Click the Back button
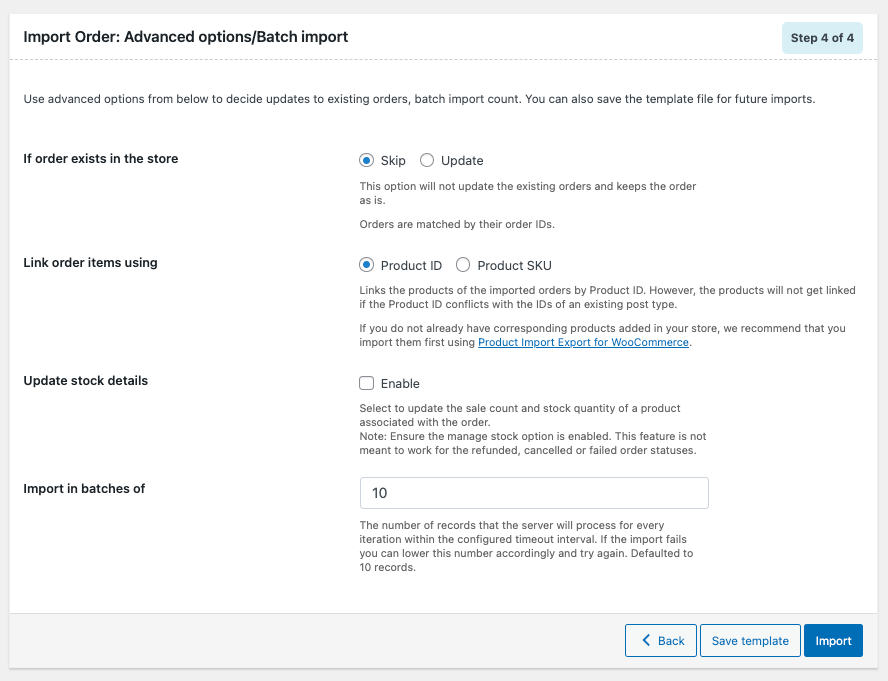 pyautogui.click(x=661, y=640)
